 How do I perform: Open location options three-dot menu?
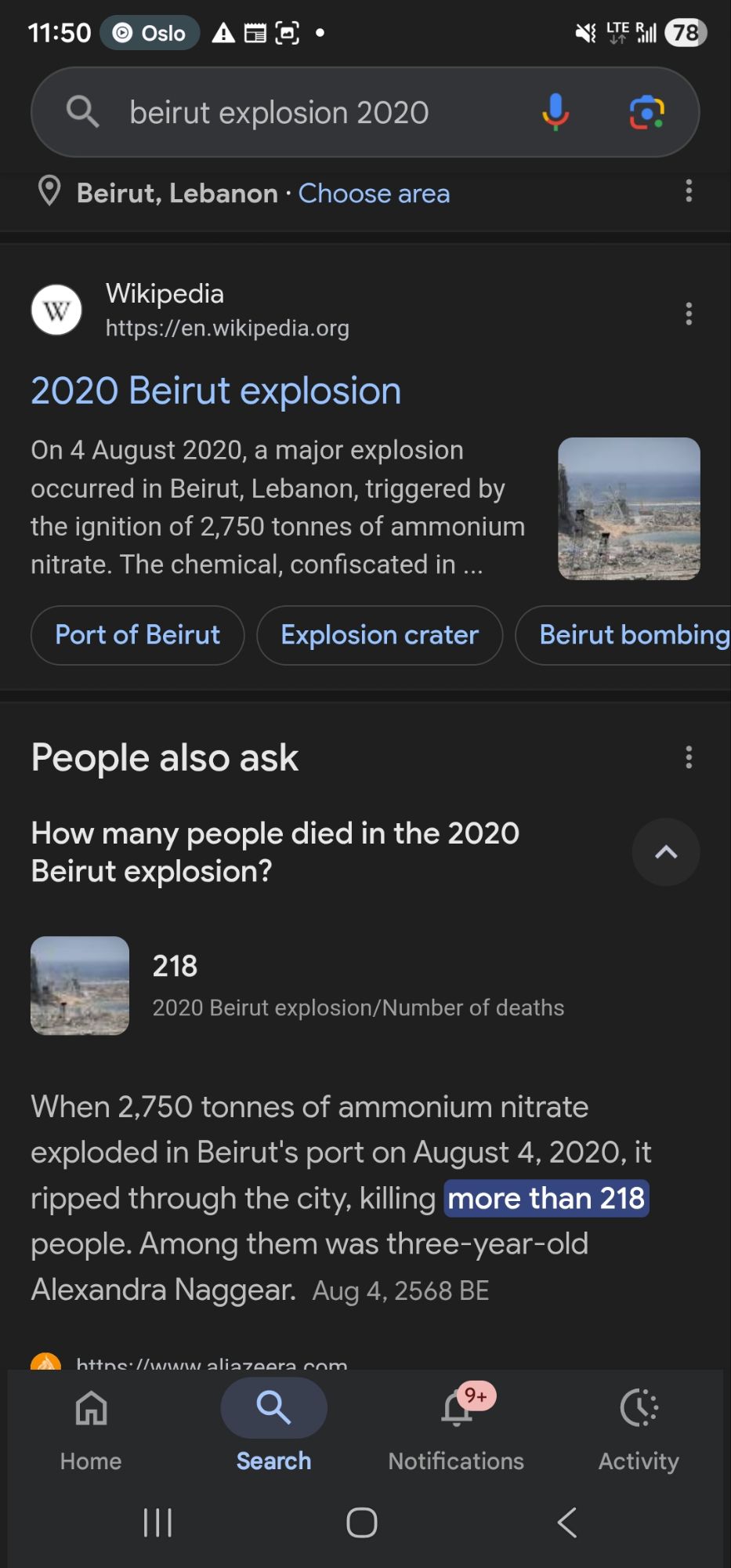click(689, 191)
